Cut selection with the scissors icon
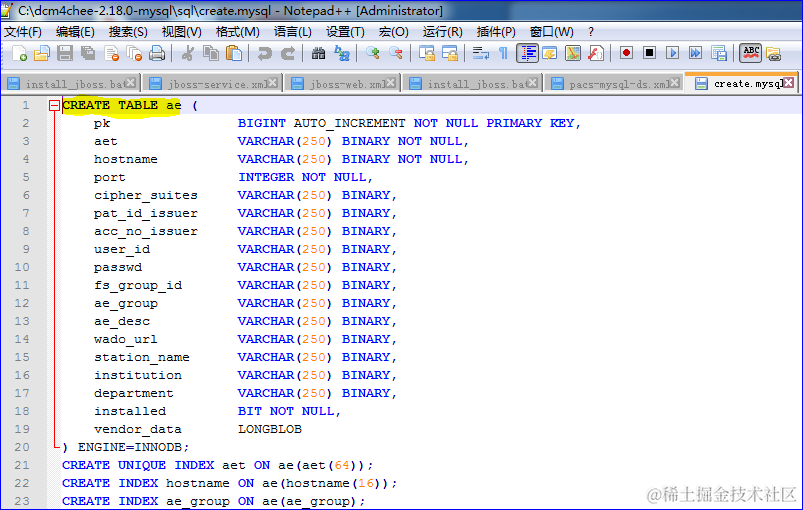The height and width of the screenshot is (510, 803). pos(187,53)
